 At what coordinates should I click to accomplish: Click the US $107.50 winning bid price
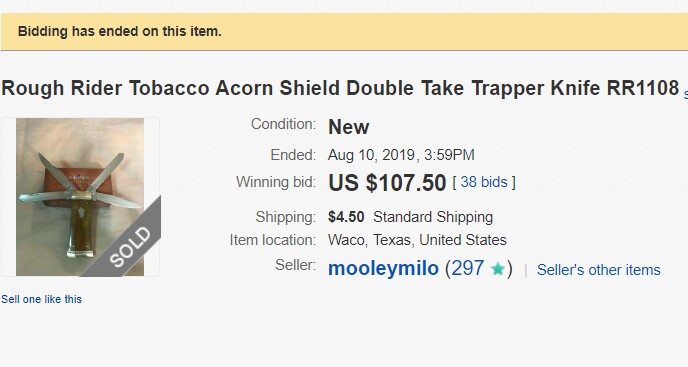(x=387, y=183)
